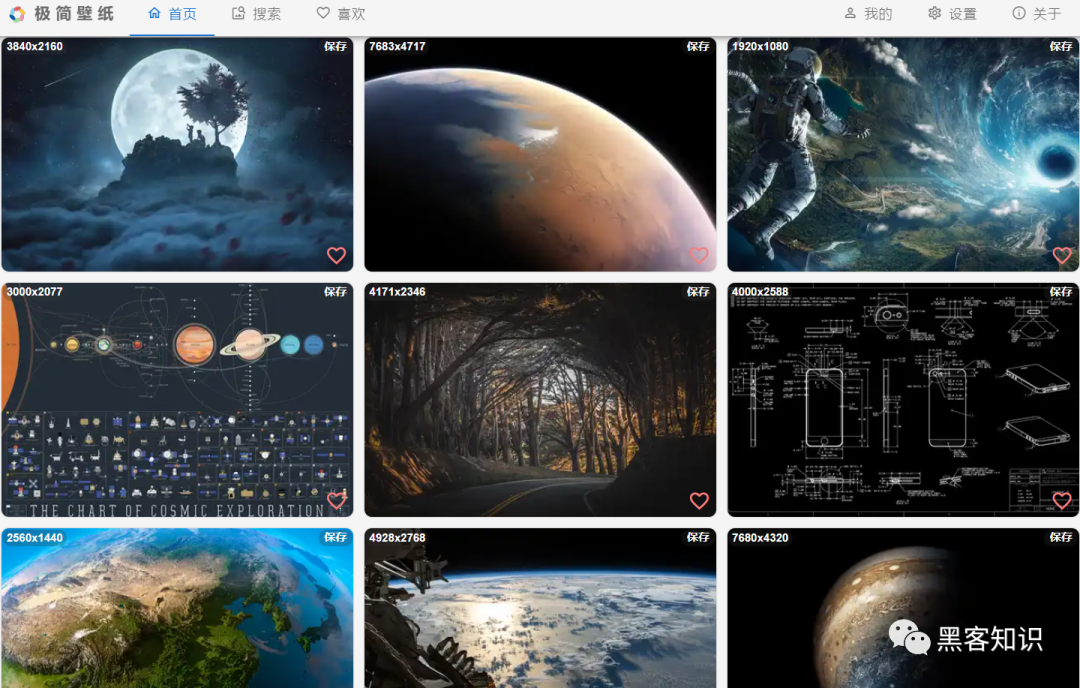Click the 3840x2160 resolution label
Image resolution: width=1080 pixels, height=688 pixels.
pos(34,46)
